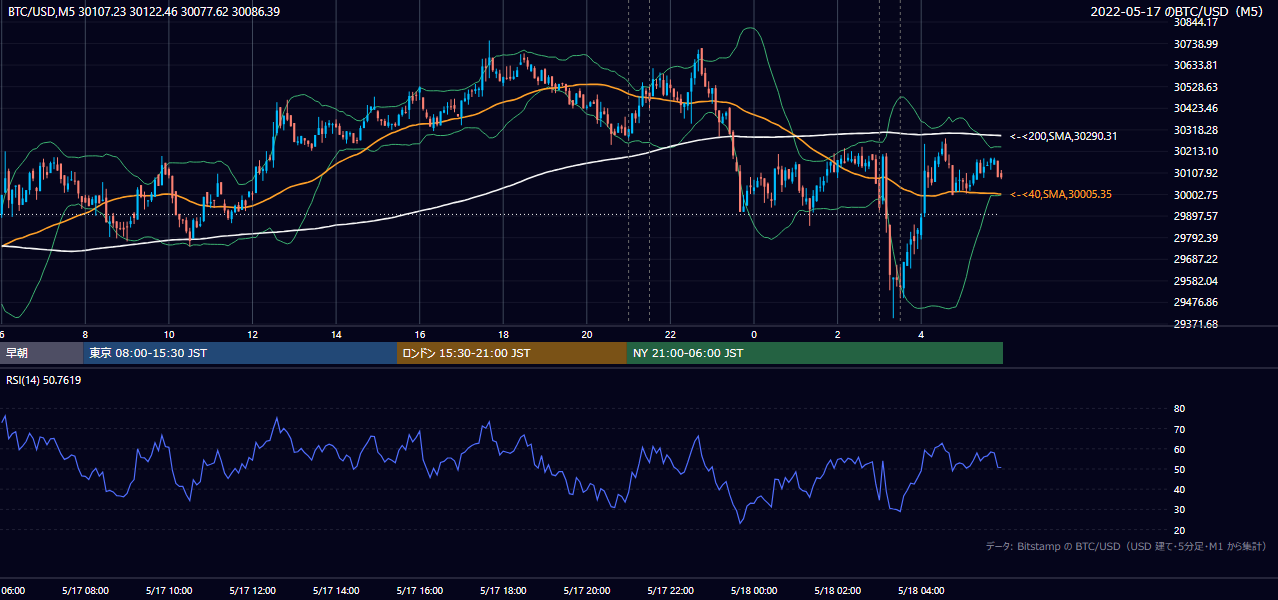Click RSI scale value 80
This screenshot has height=600, width=1278.
pyautogui.click(x=1179, y=409)
